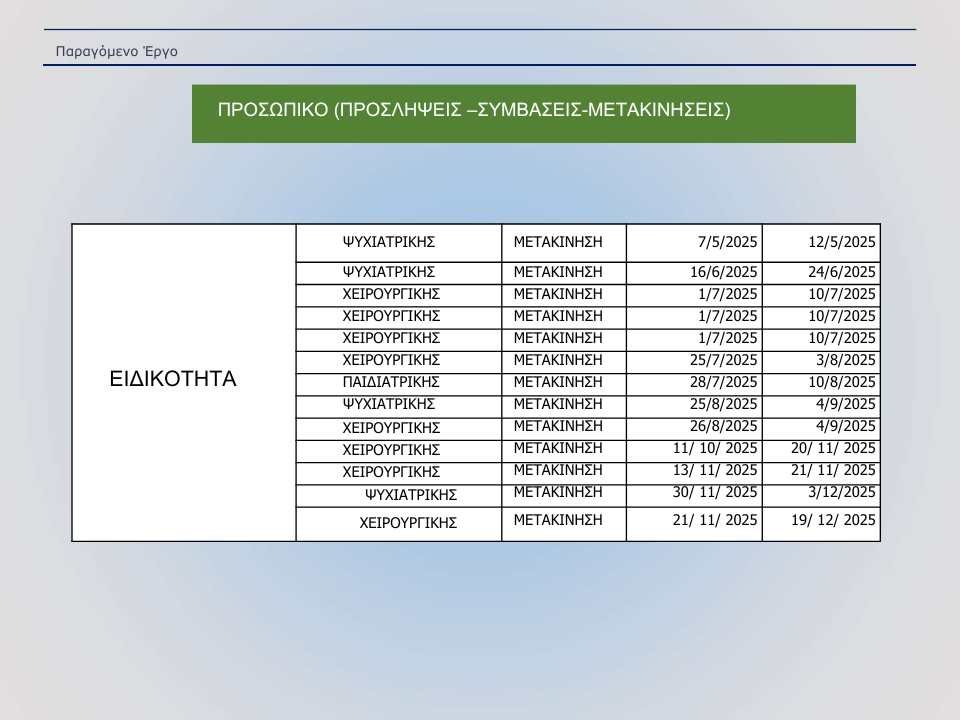960x720 pixels.
Task: Select the 12/5/2025 date cell
Action: point(821,242)
